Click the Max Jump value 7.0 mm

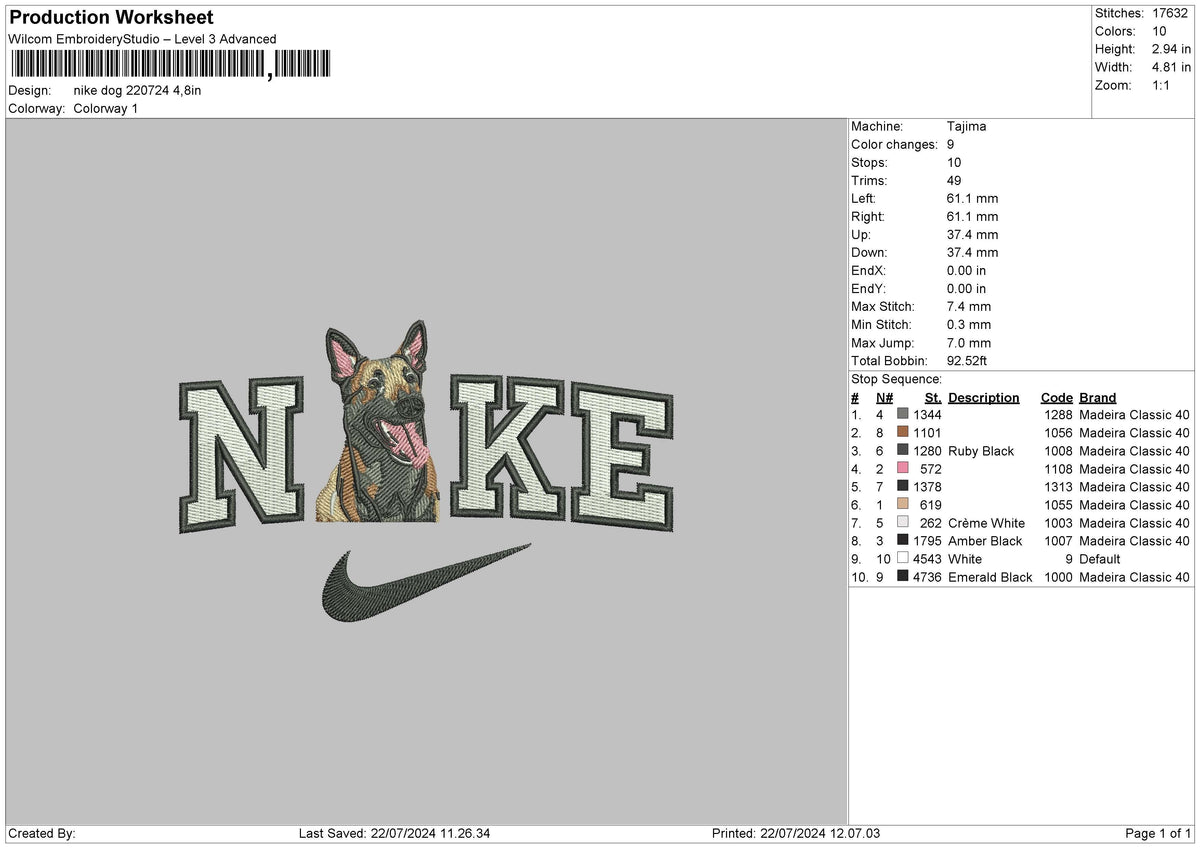click(969, 342)
